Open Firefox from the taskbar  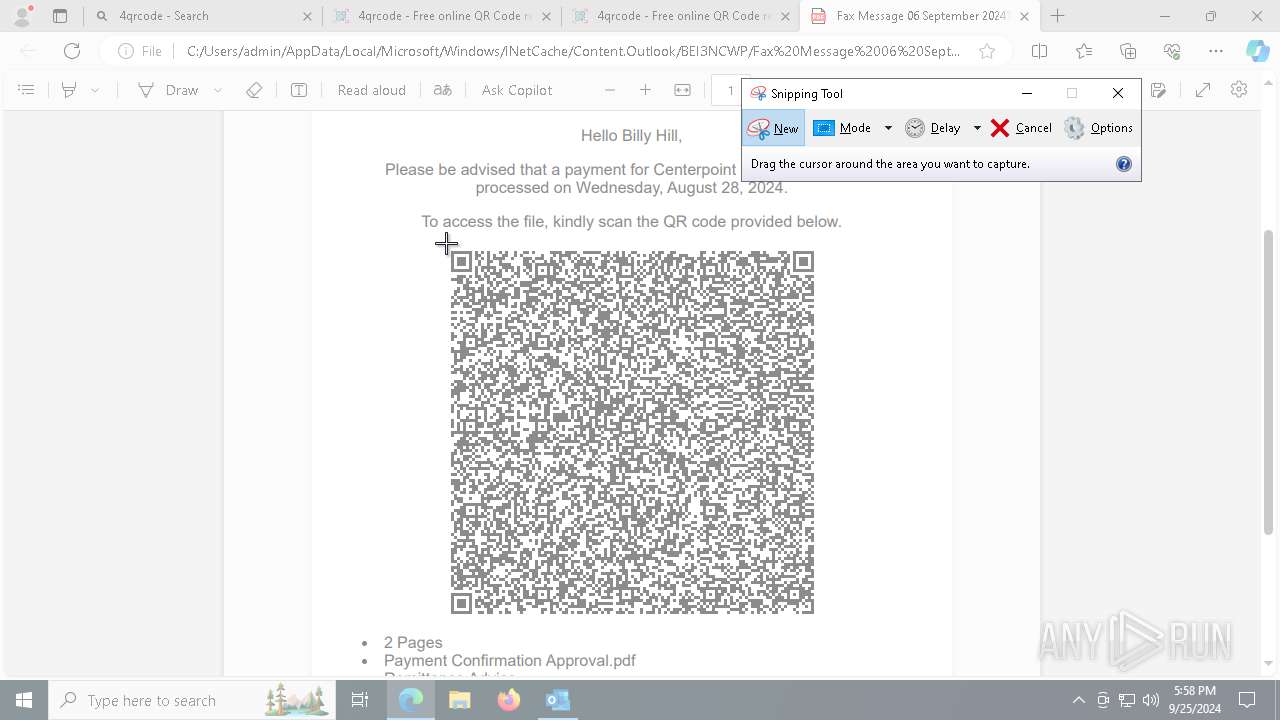509,700
